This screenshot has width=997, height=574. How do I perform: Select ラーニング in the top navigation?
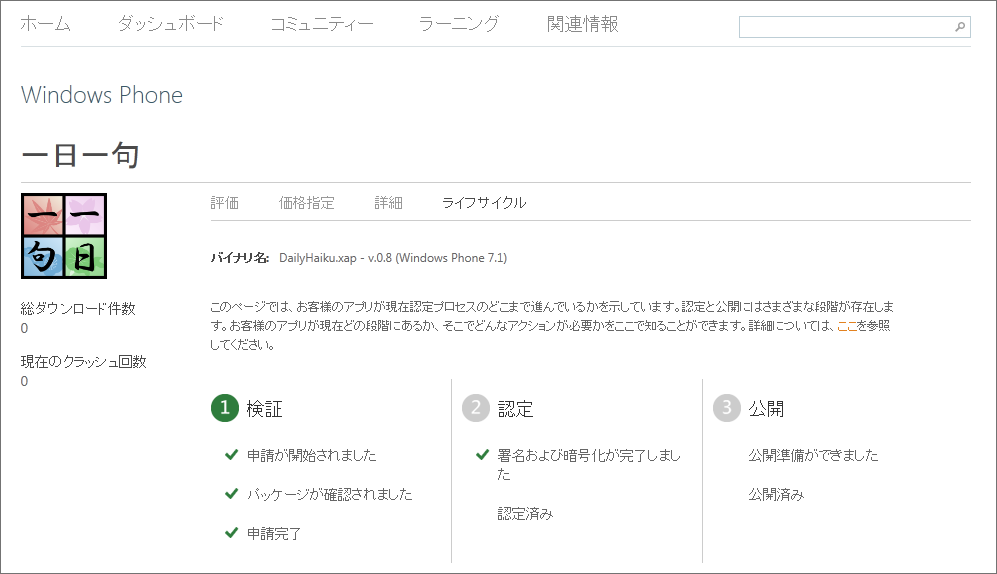pos(459,24)
